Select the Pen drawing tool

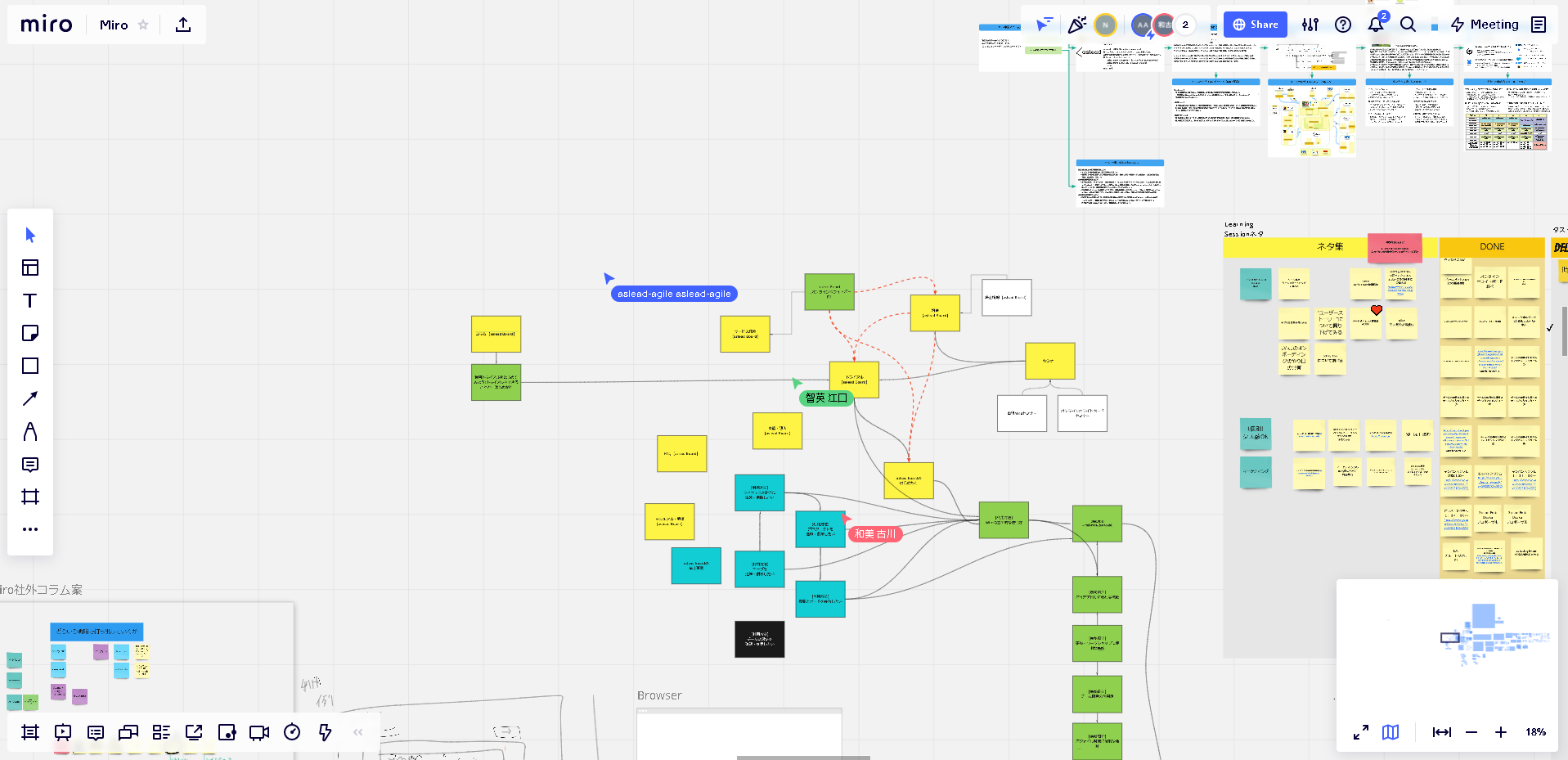click(x=30, y=431)
